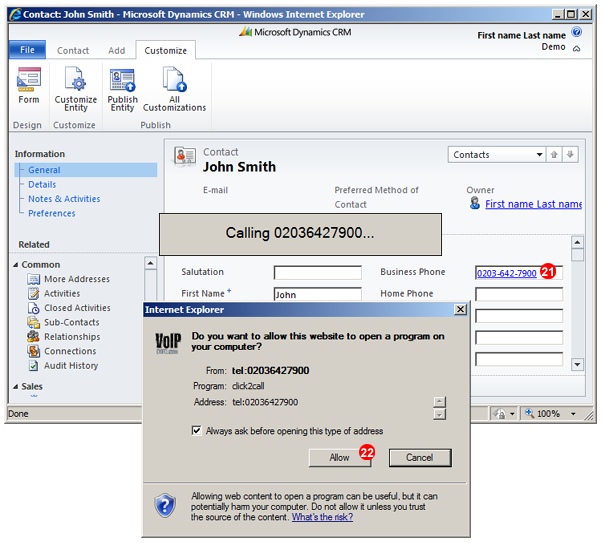
Task: Click the Form icon in ribbon
Action: [x=29, y=84]
